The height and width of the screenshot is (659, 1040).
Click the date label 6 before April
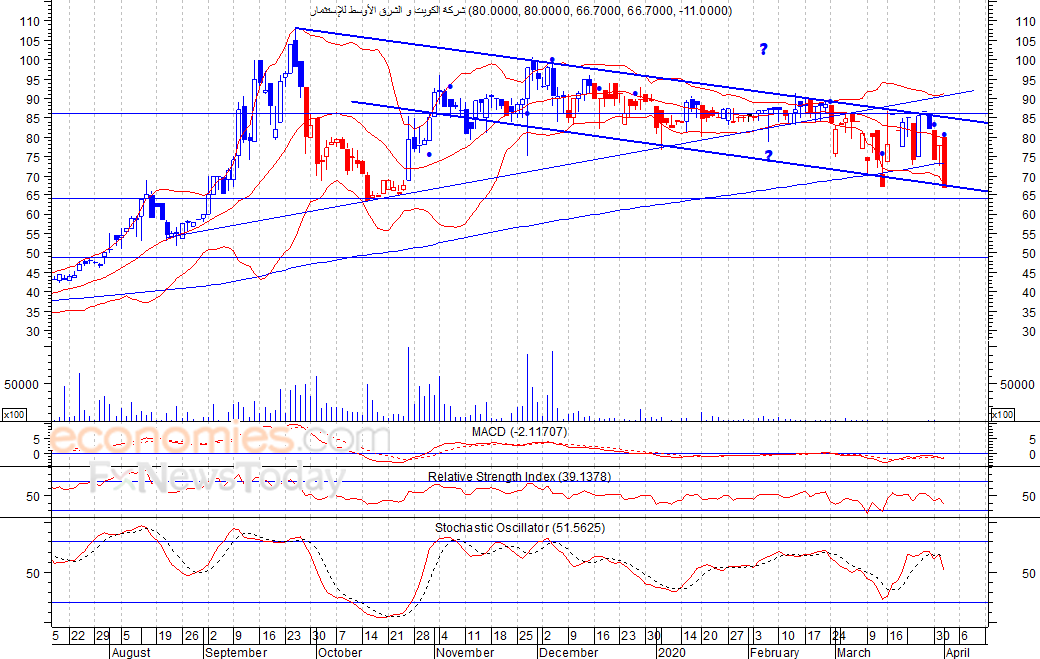964,636
